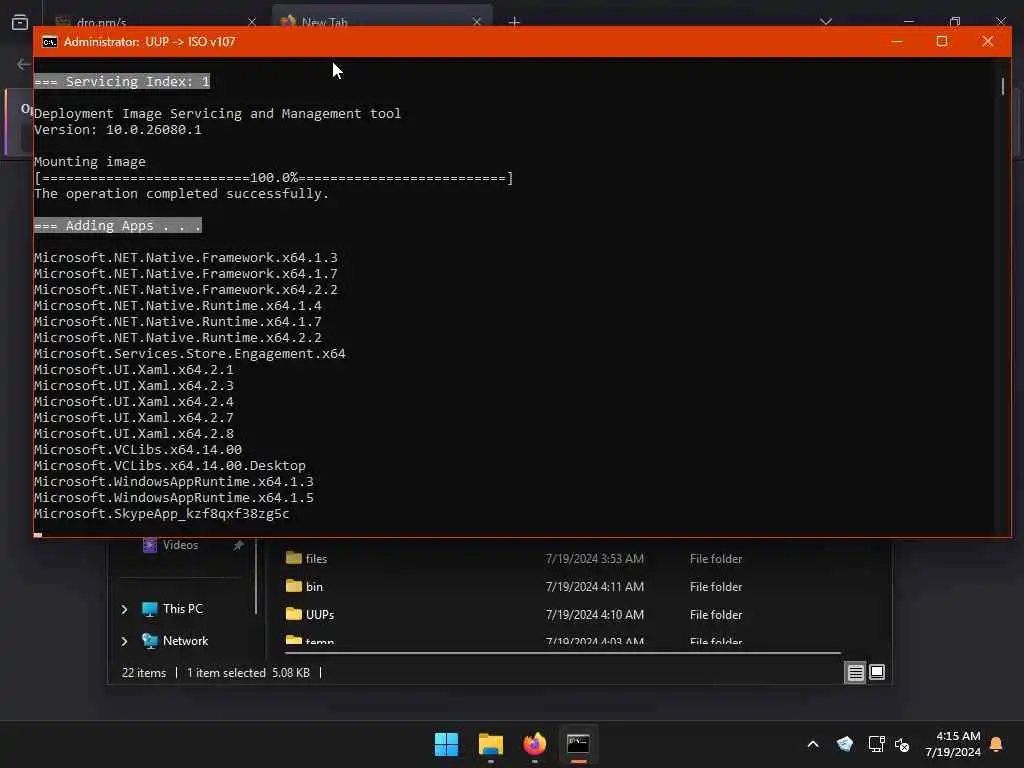
Task: Click the Adding Apps line in console
Action: click(x=118, y=225)
